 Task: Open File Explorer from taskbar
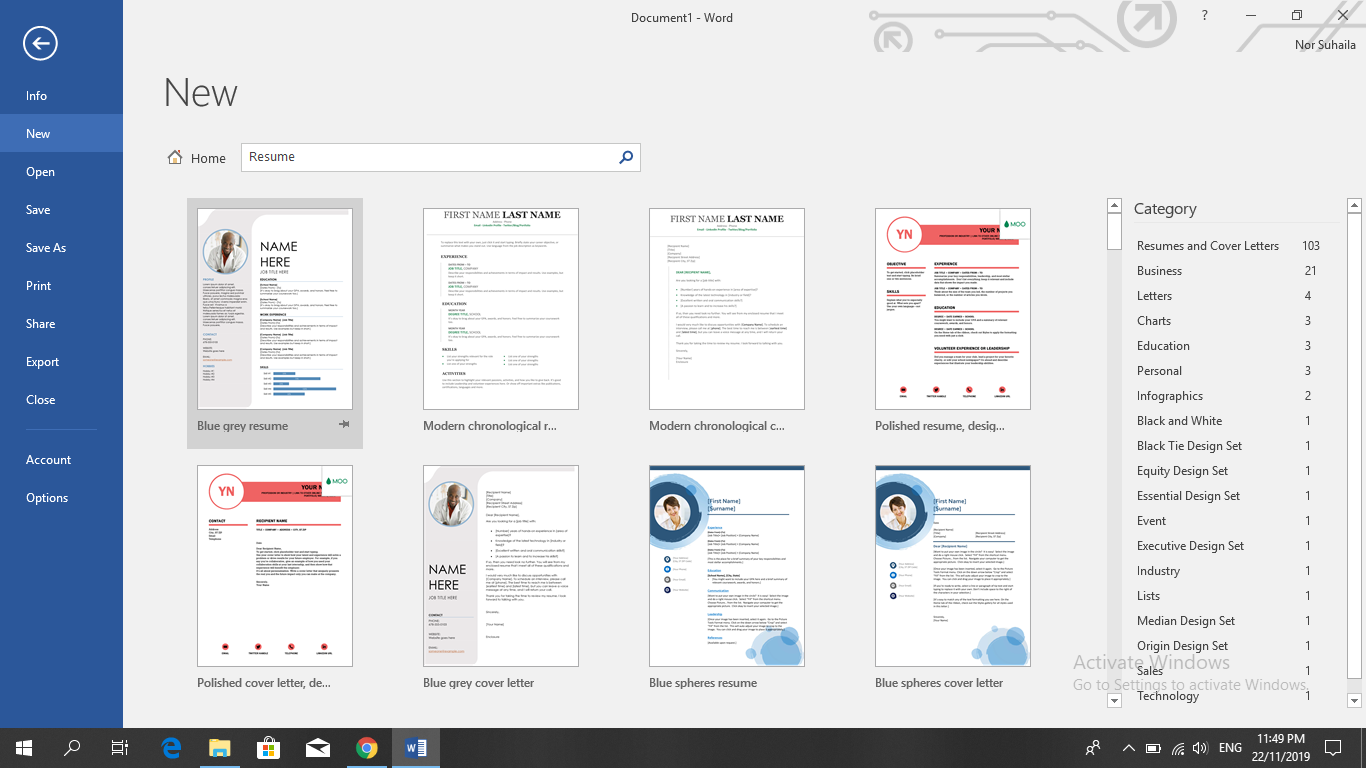219,748
